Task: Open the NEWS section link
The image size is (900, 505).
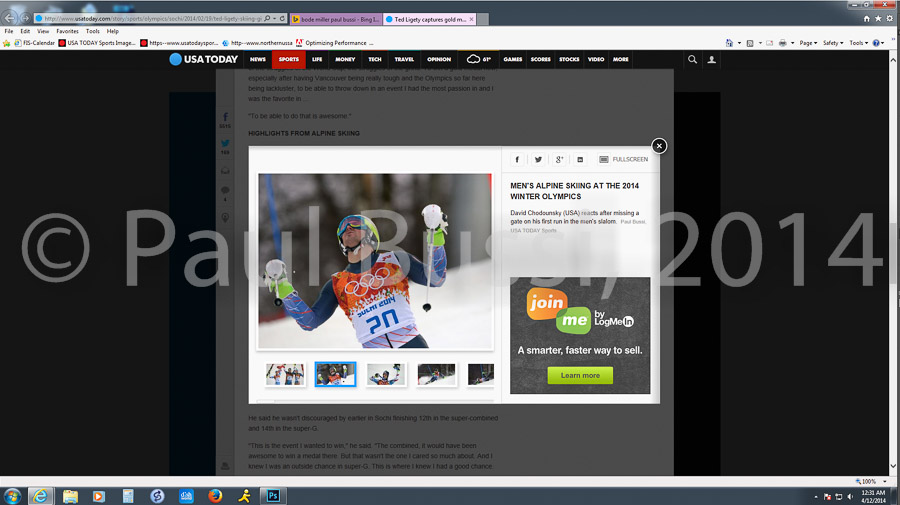Action: [x=258, y=59]
